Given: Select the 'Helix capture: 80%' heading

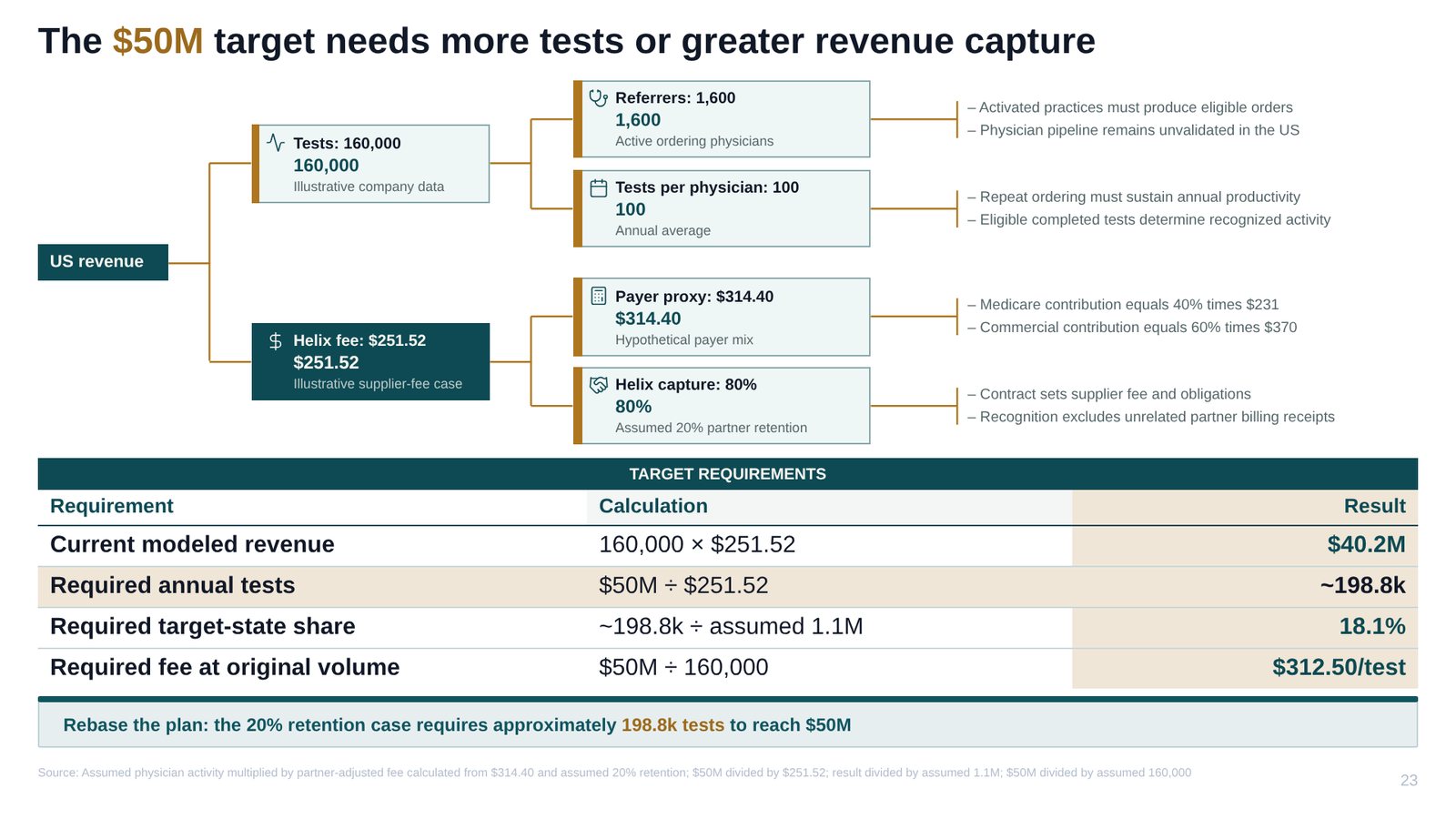Looking at the screenshot, I should pos(686,385).
